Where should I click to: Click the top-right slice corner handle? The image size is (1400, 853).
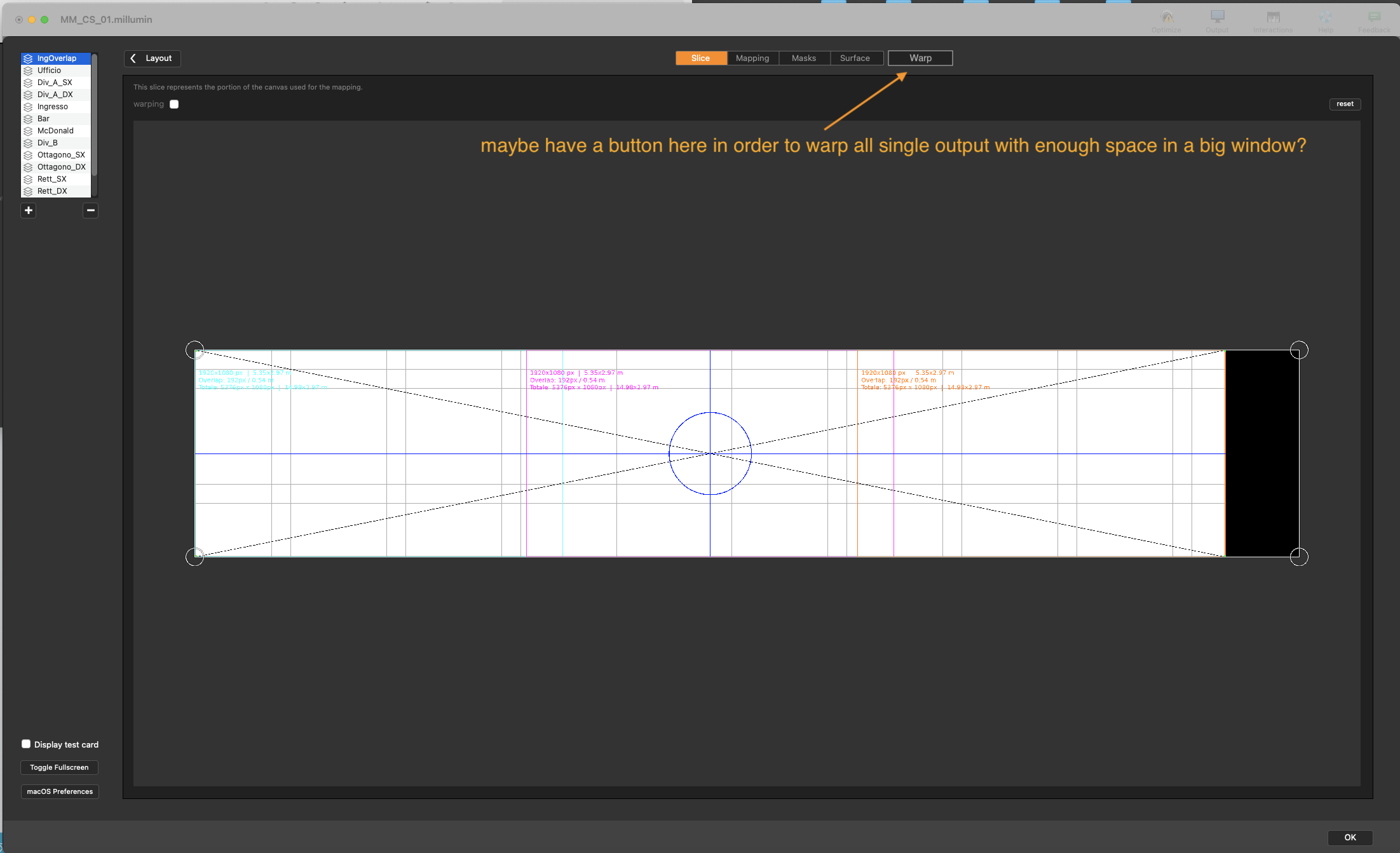[1299, 350]
